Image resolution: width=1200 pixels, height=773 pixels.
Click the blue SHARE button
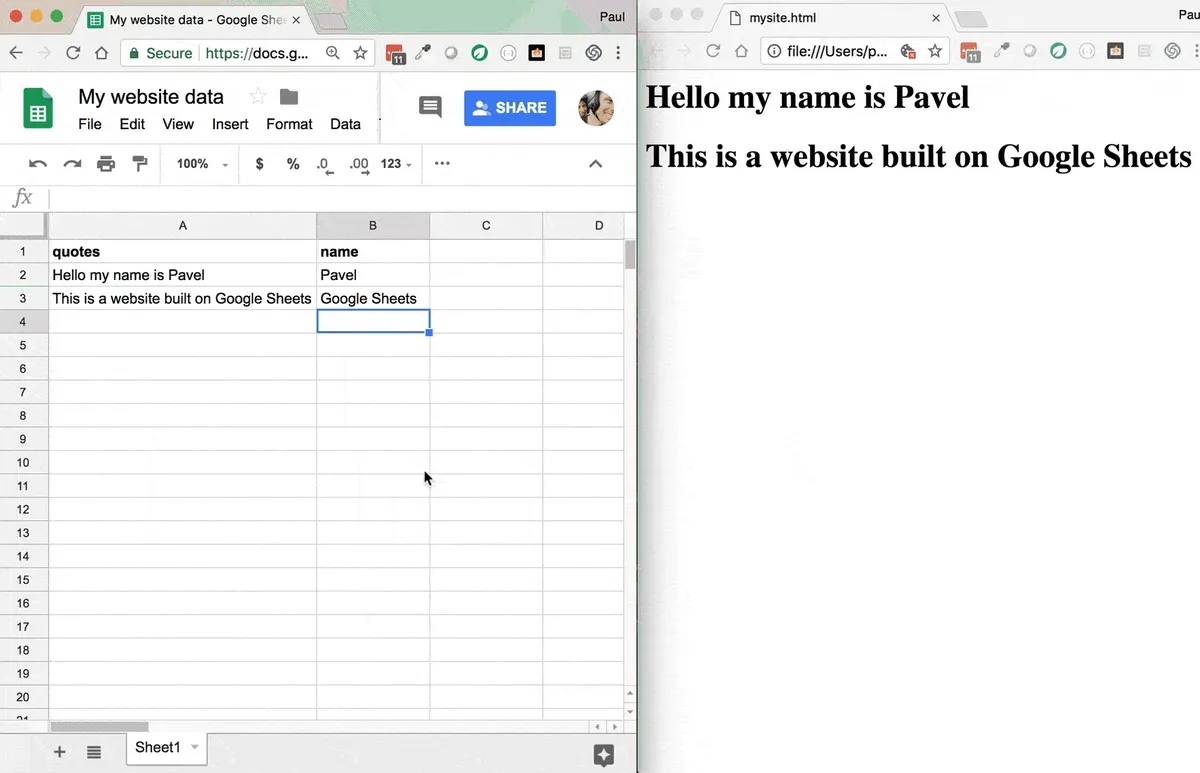click(x=509, y=108)
